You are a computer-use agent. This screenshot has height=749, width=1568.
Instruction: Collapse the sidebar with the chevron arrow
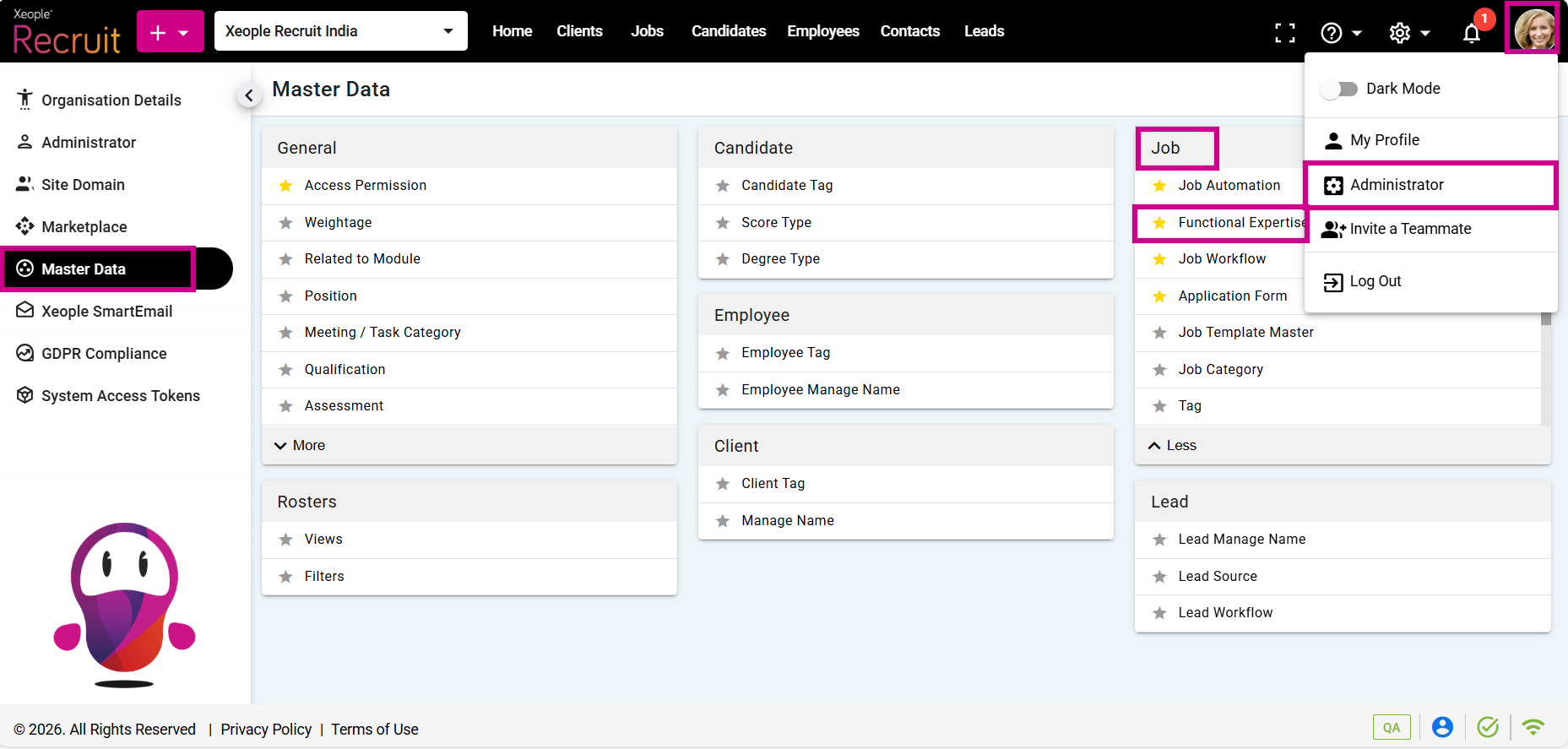click(x=248, y=96)
